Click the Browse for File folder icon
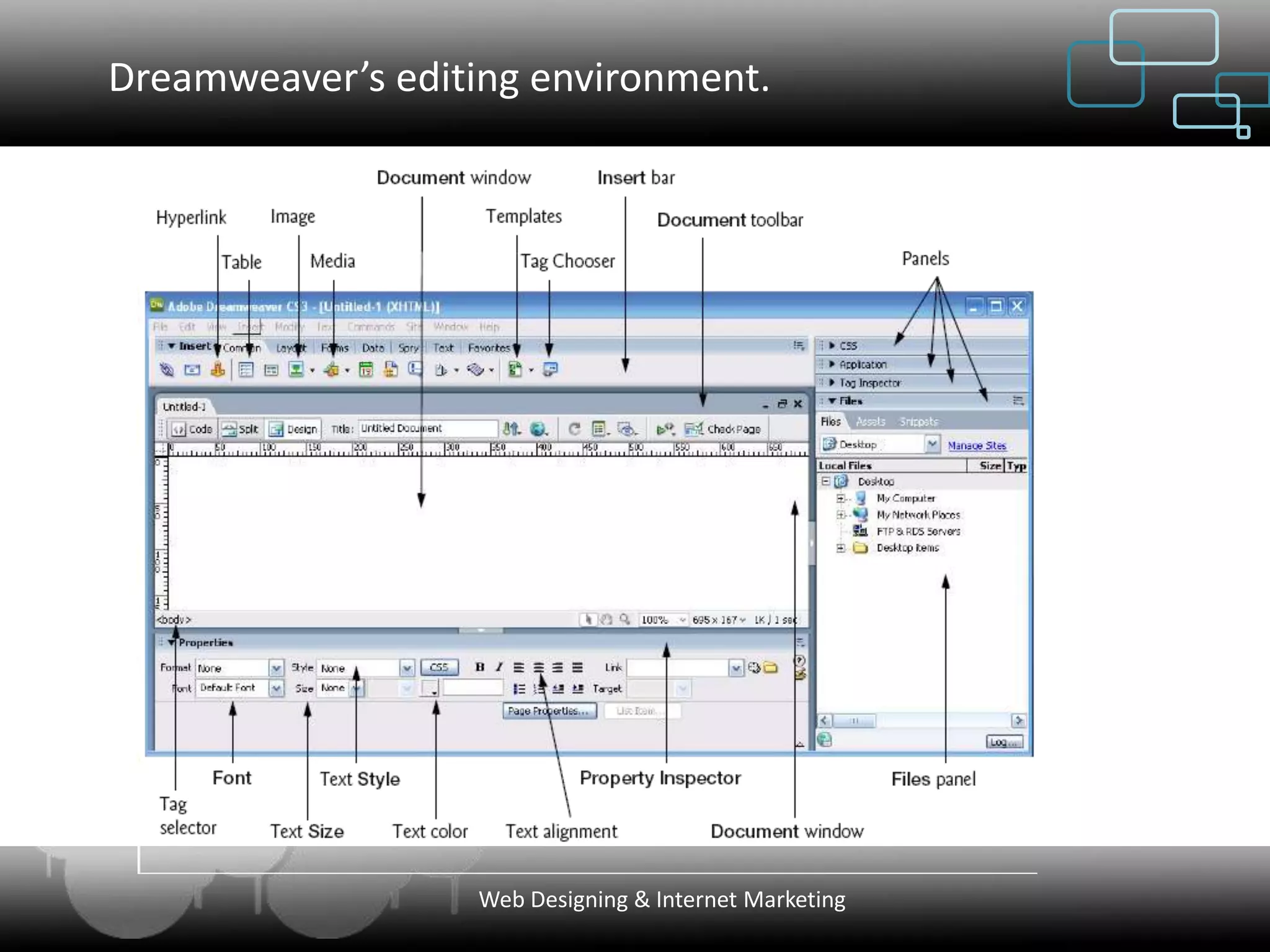Viewport: 1270px width, 952px height. [x=770, y=668]
